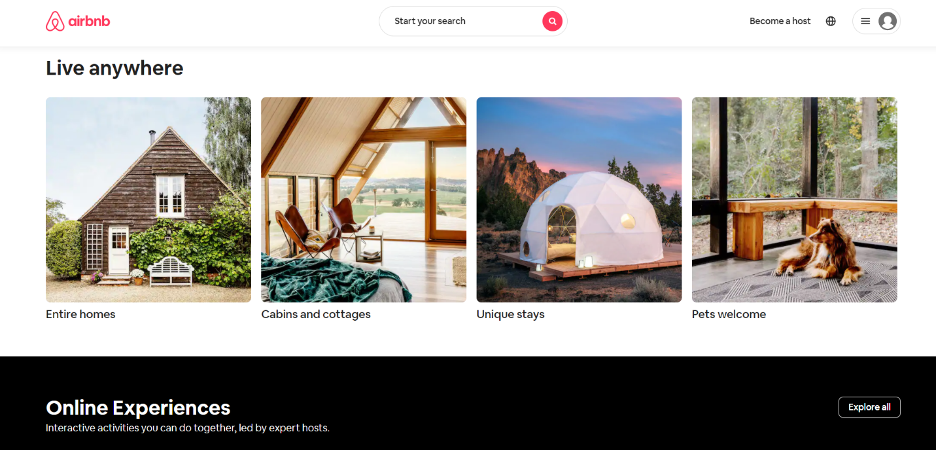The height and width of the screenshot is (450, 936).
Task: Click the Online Experiences heading
Action: point(138,408)
